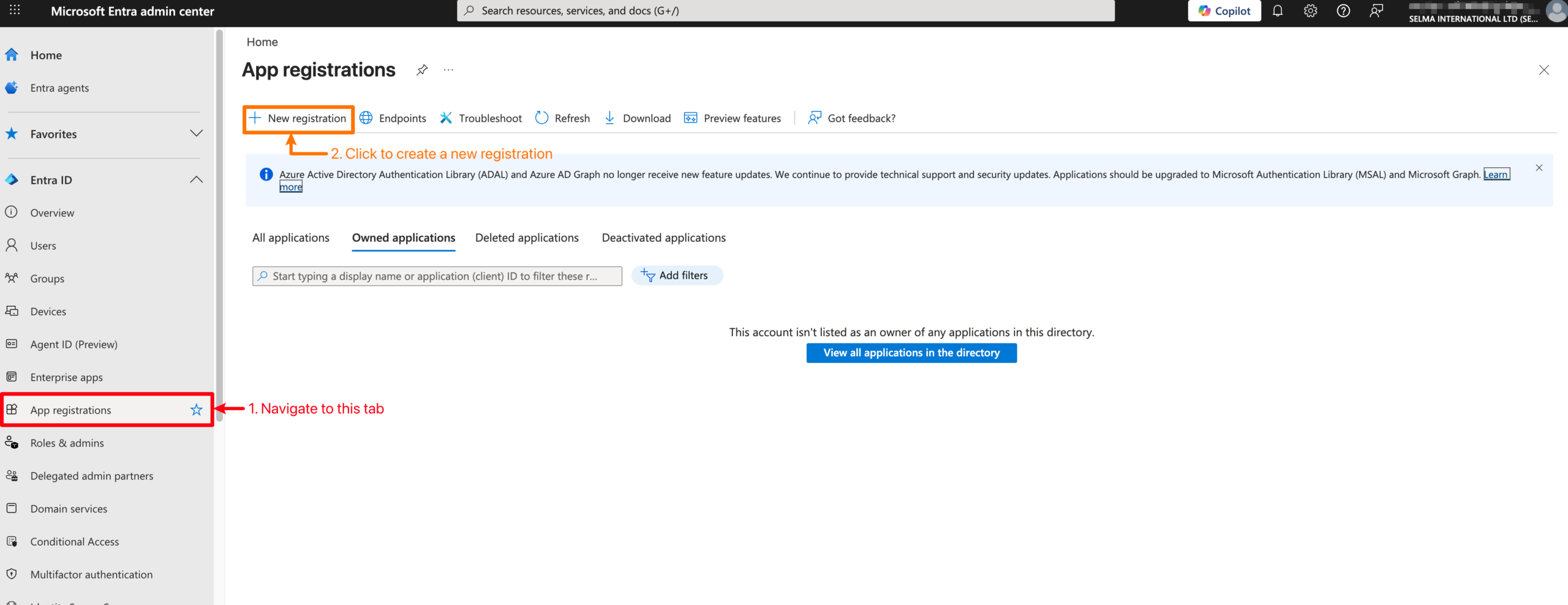Screen dimensions: 1568x605
Task: Open the more options ellipsis beside title
Action: (x=448, y=70)
